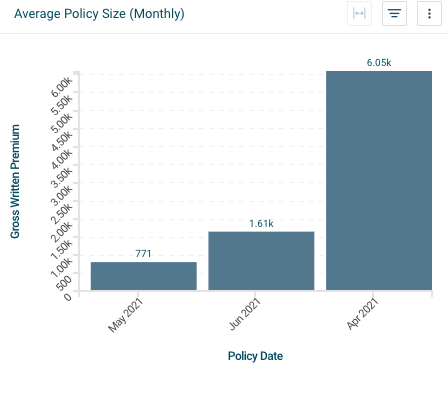
Task: Click the fit-width arrows icon
Action: [x=359, y=14]
